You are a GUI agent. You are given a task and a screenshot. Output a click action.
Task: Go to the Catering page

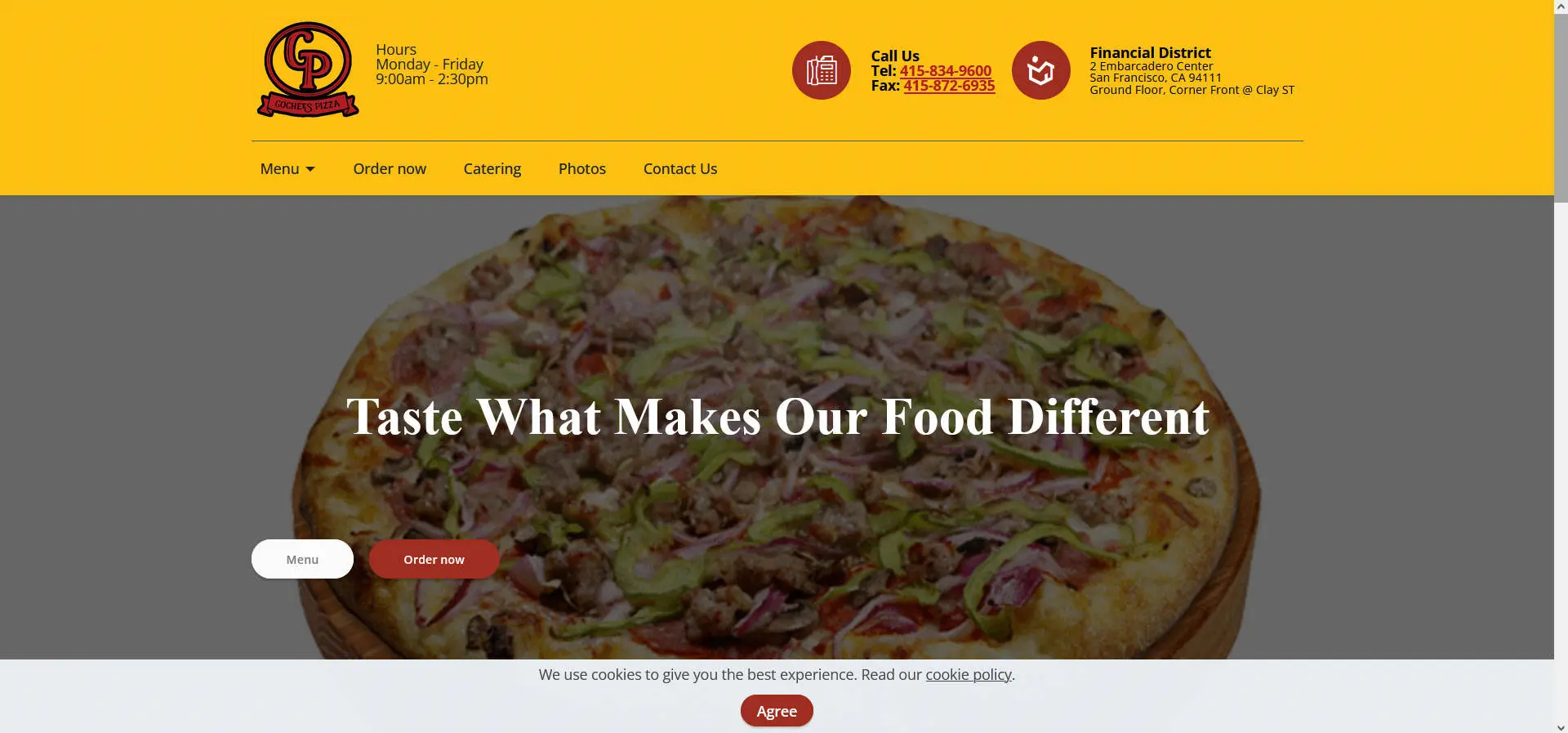pyautogui.click(x=492, y=168)
